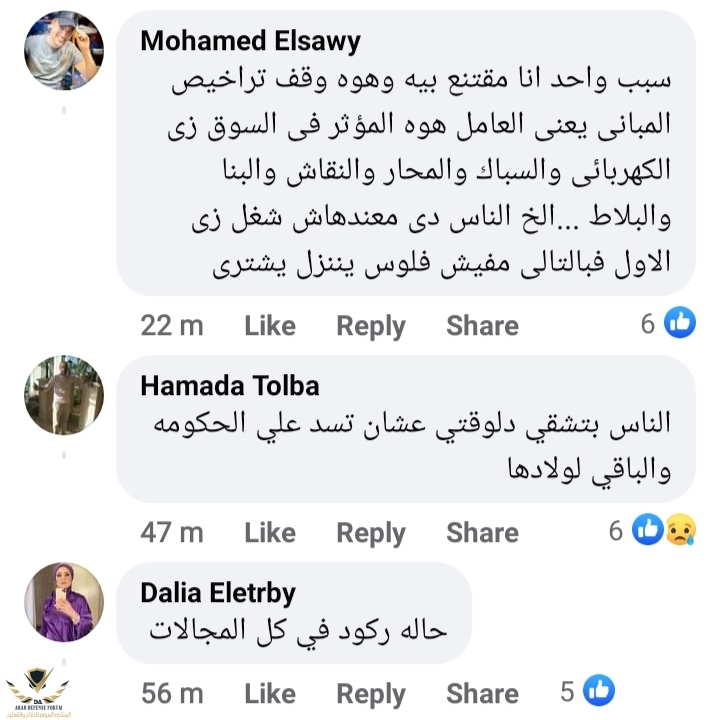Open Mohamed Elsawy's profile picture
This screenshot has height=720, width=720.
[x=64, y=50]
